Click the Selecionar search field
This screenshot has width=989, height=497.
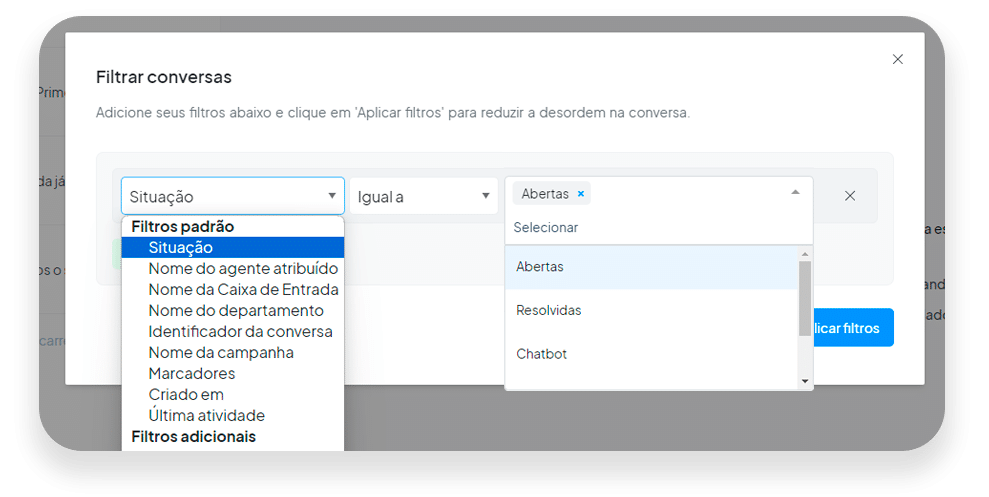[658, 228]
